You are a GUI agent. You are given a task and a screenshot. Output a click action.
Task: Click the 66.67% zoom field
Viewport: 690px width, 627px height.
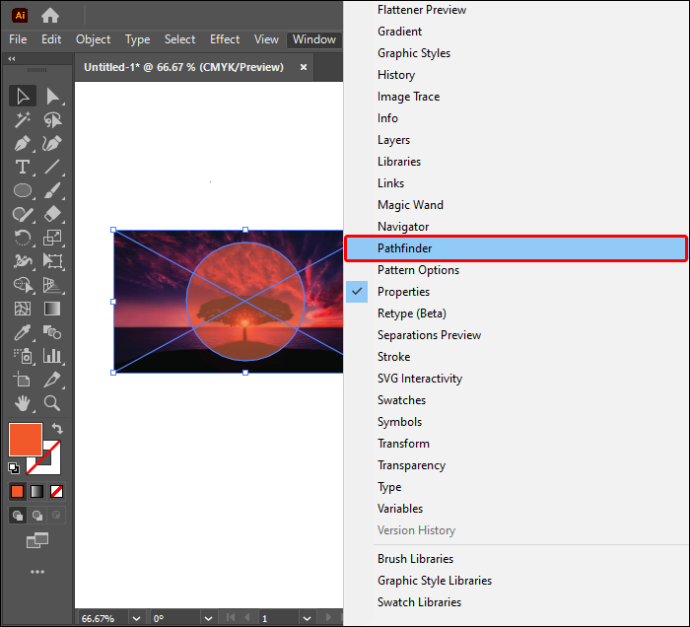click(x=104, y=618)
